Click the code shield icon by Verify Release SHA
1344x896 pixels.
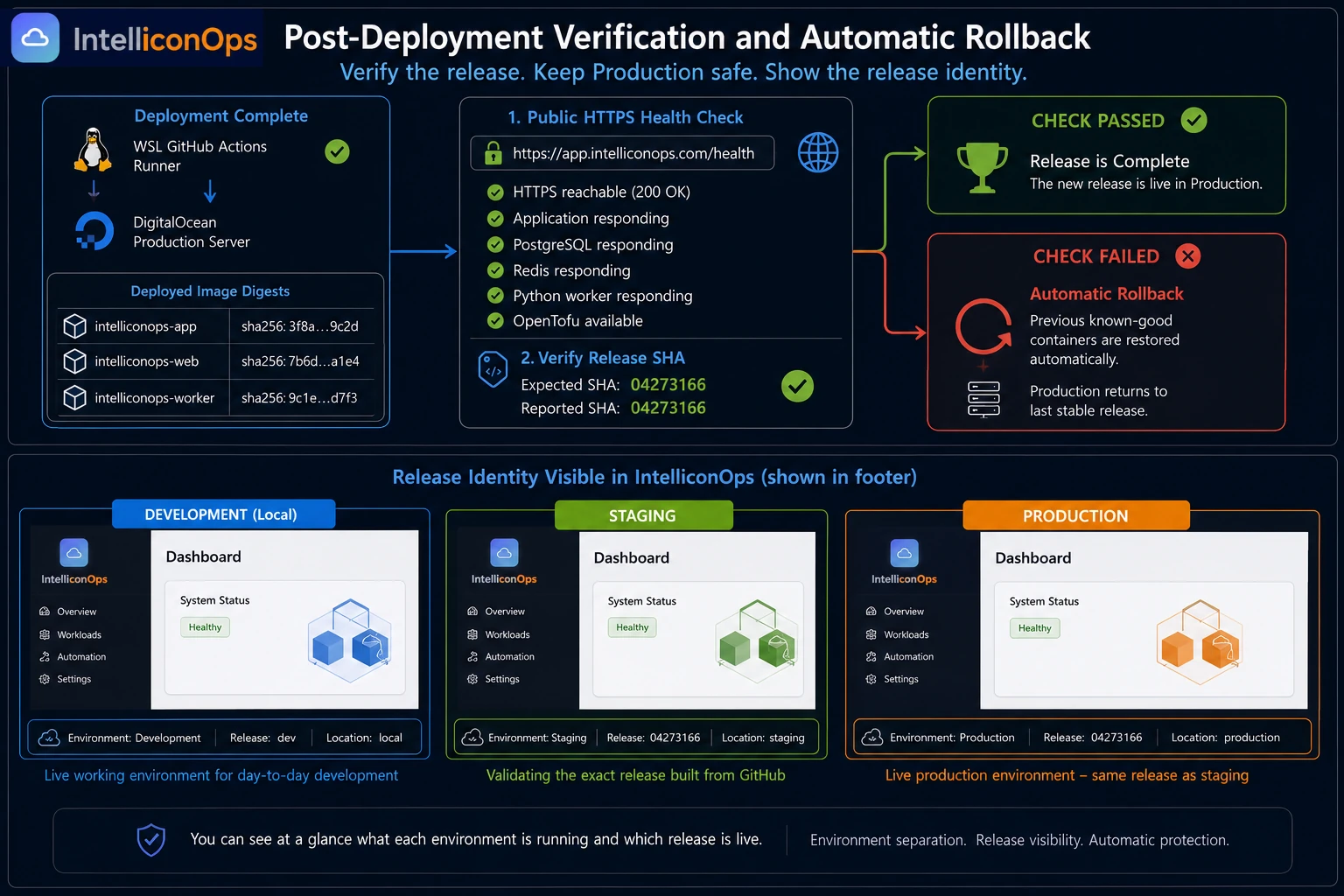click(x=493, y=369)
